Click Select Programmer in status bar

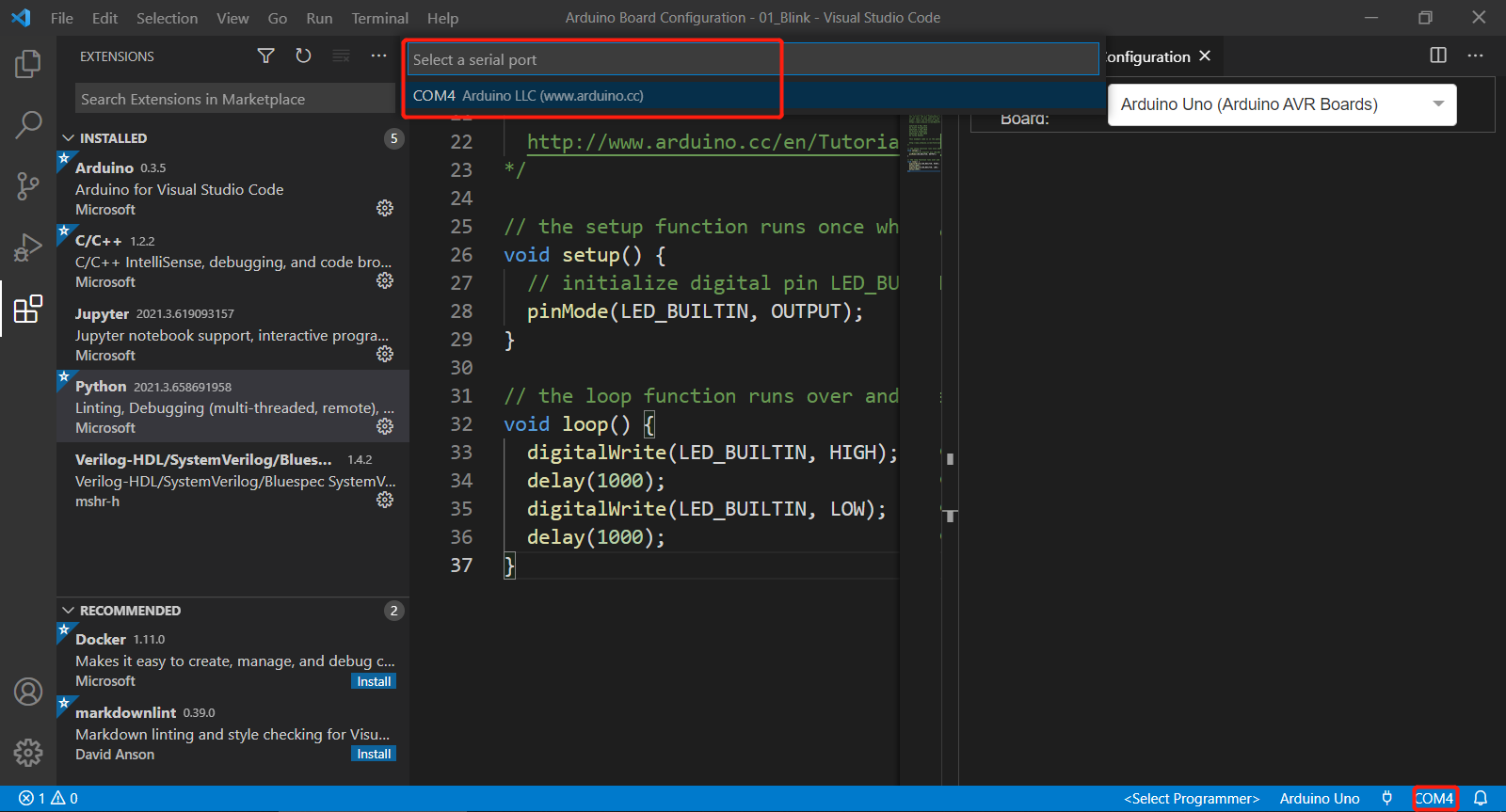(x=1192, y=798)
